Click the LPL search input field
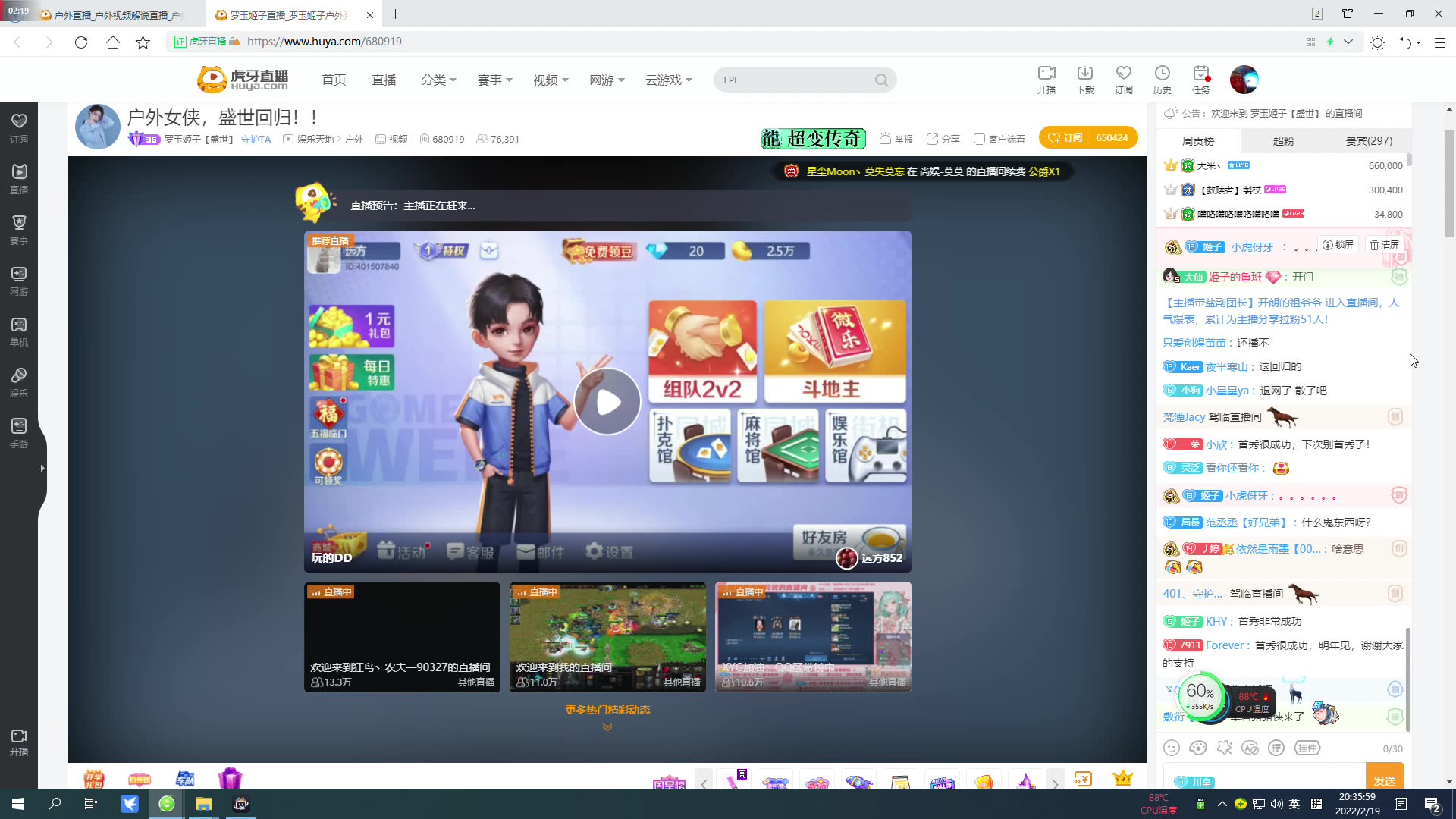The image size is (1456, 819). click(x=792, y=80)
